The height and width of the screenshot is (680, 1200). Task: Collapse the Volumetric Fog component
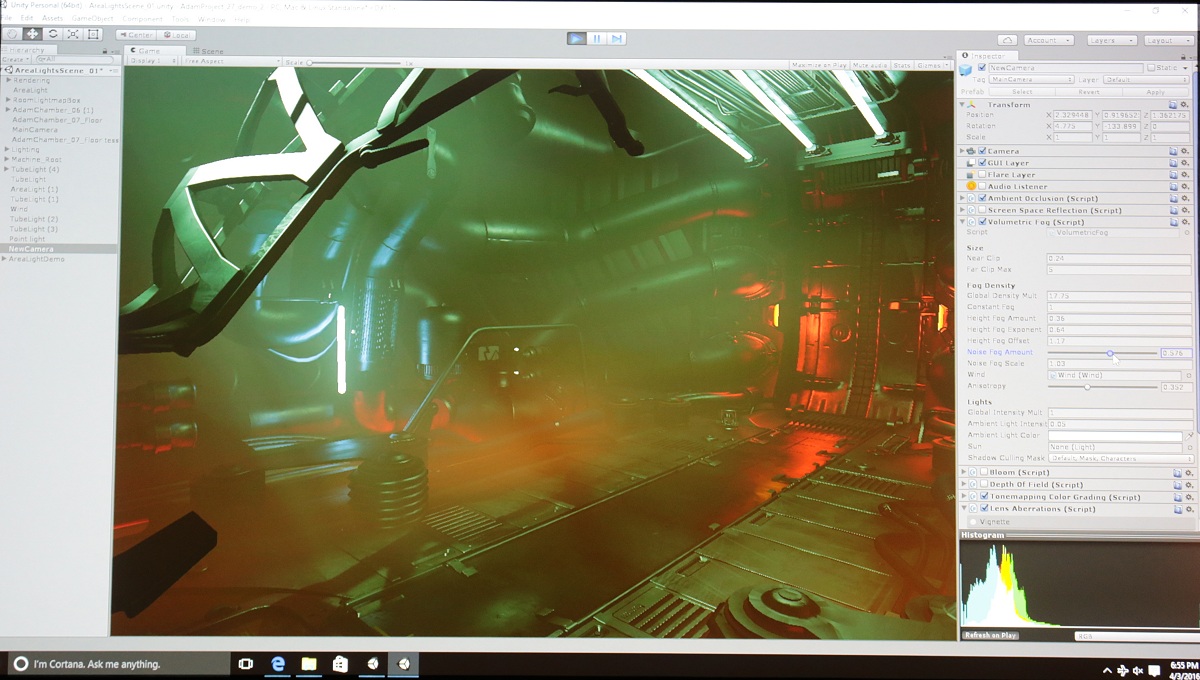tap(963, 222)
